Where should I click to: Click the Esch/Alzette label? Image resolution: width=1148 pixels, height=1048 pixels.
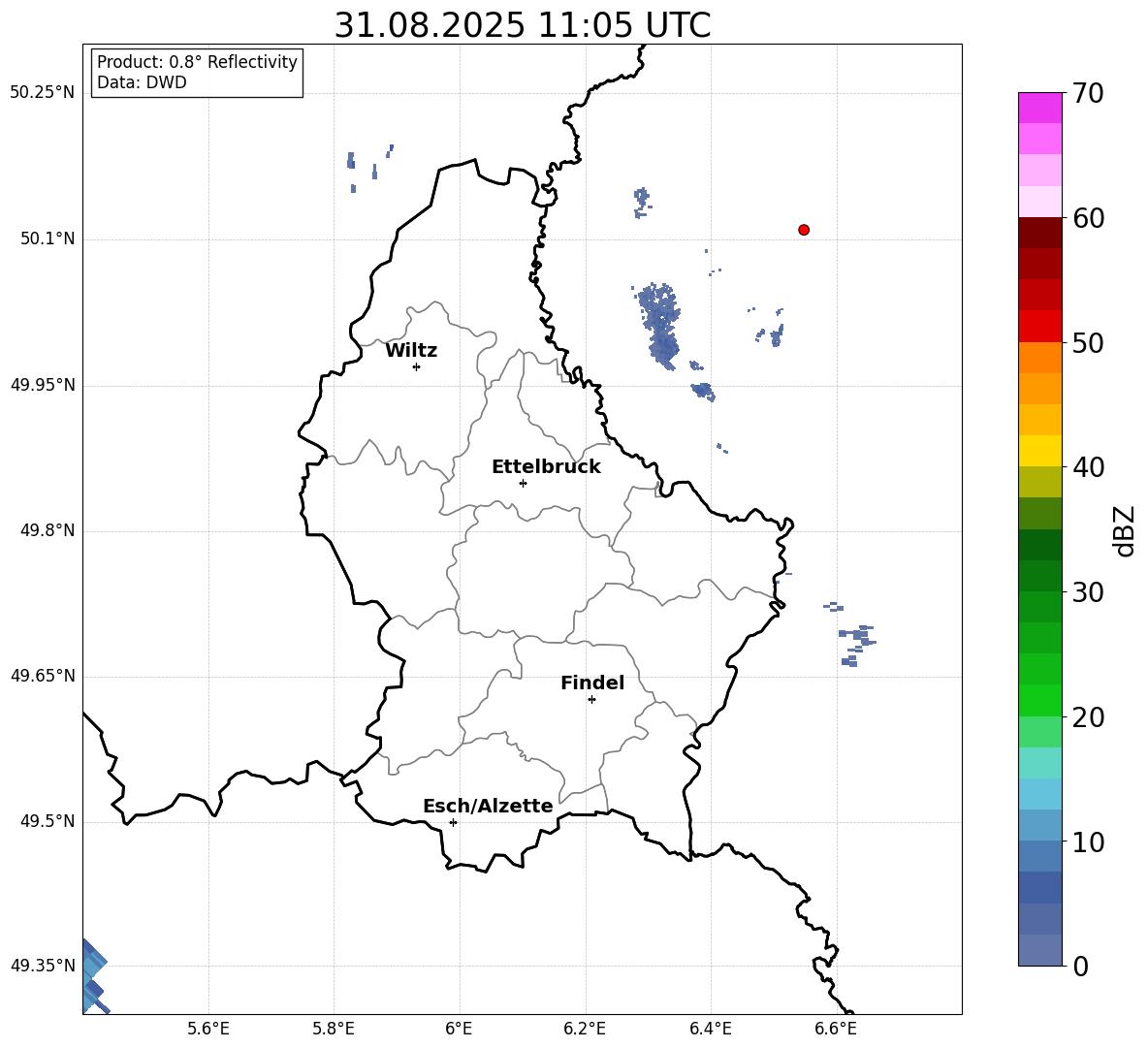tap(488, 806)
